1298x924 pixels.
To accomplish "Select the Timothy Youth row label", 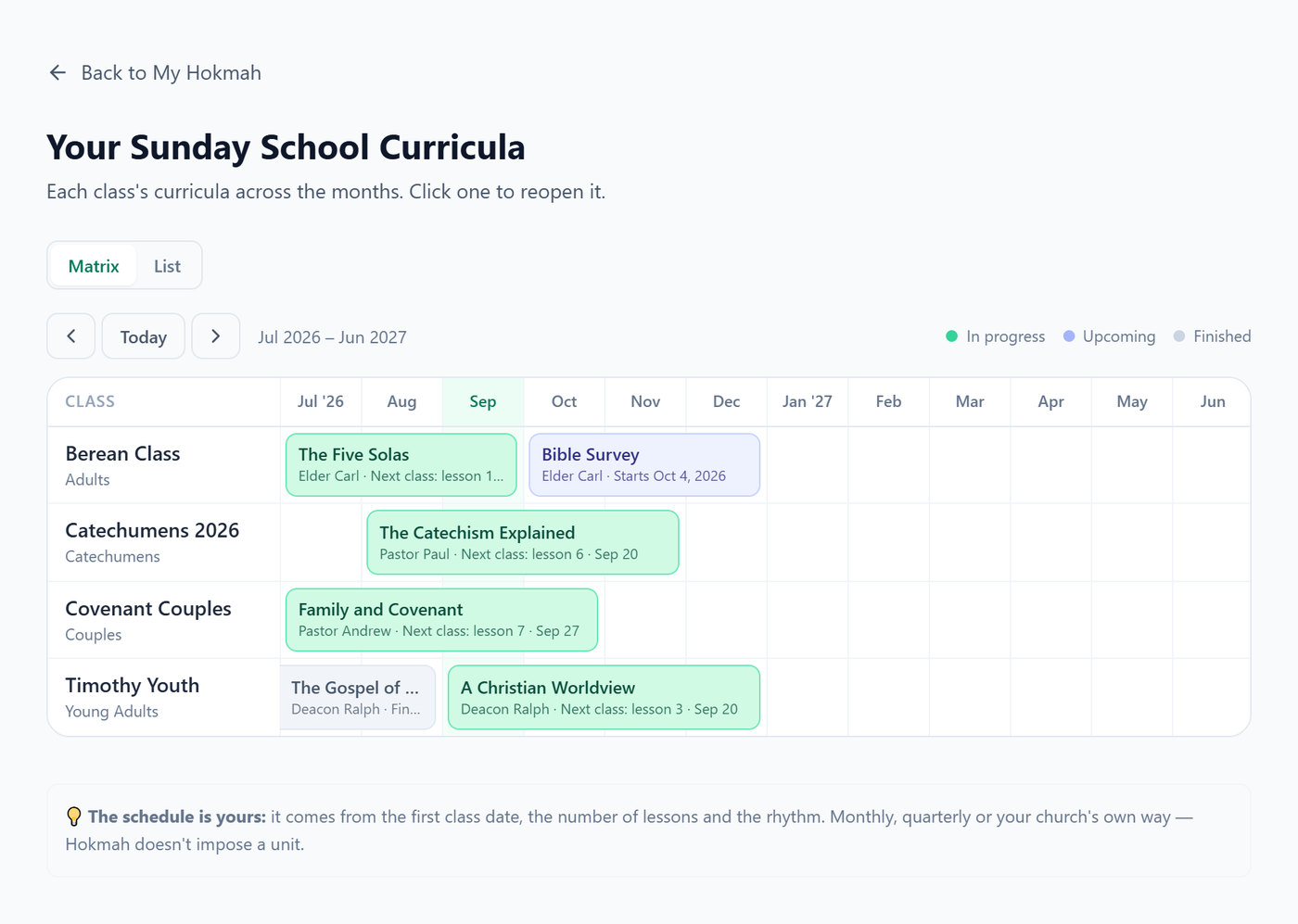I will (133, 686).
